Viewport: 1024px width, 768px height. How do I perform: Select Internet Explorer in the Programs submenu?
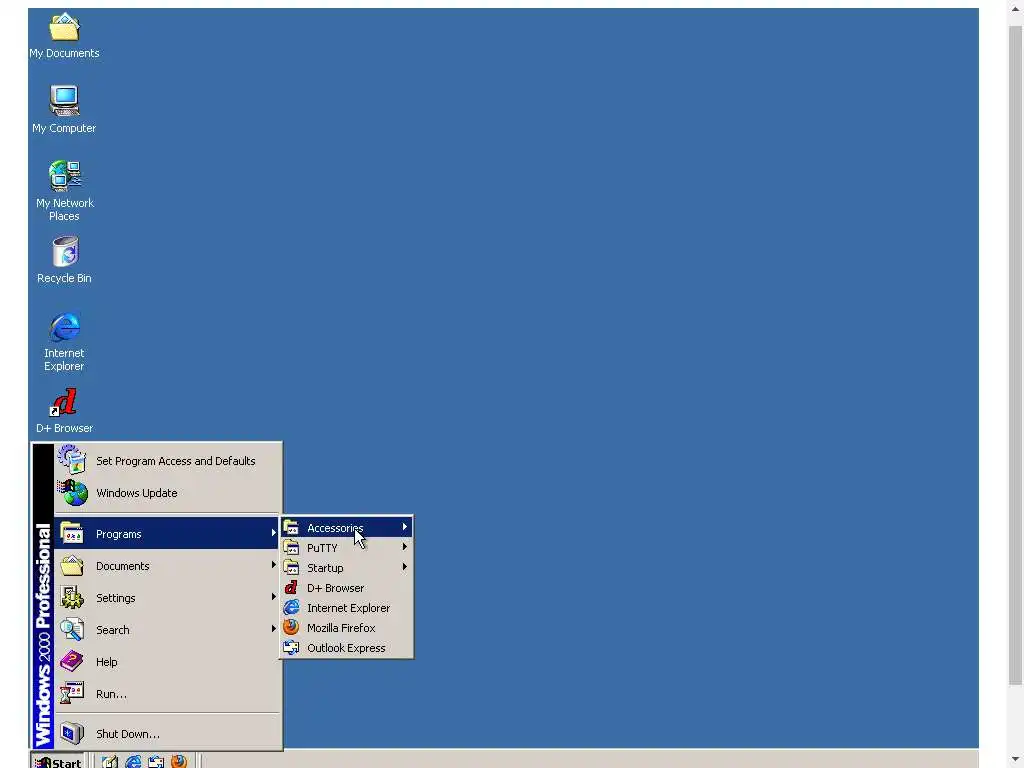pyautogui.click(x=346, y=608)
